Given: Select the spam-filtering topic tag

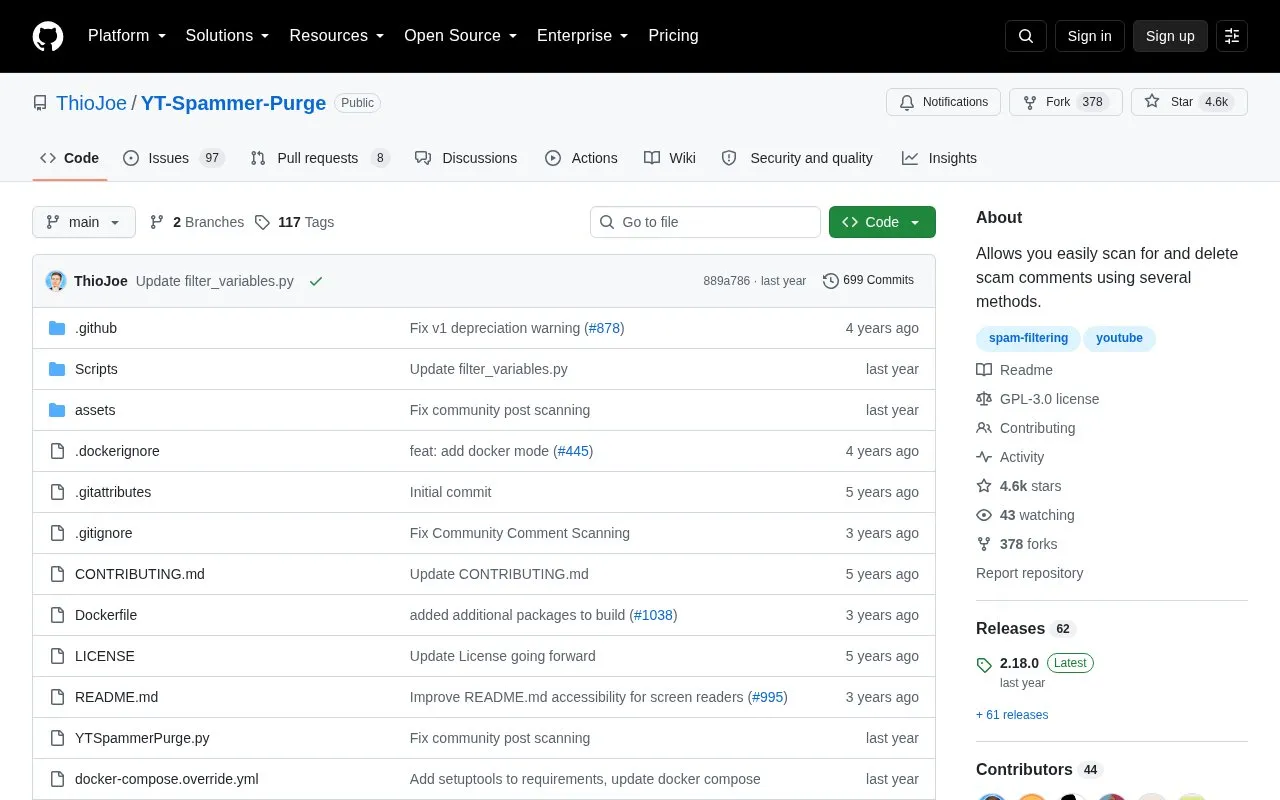Looking at the screenshot, I should coord(1028,338).
